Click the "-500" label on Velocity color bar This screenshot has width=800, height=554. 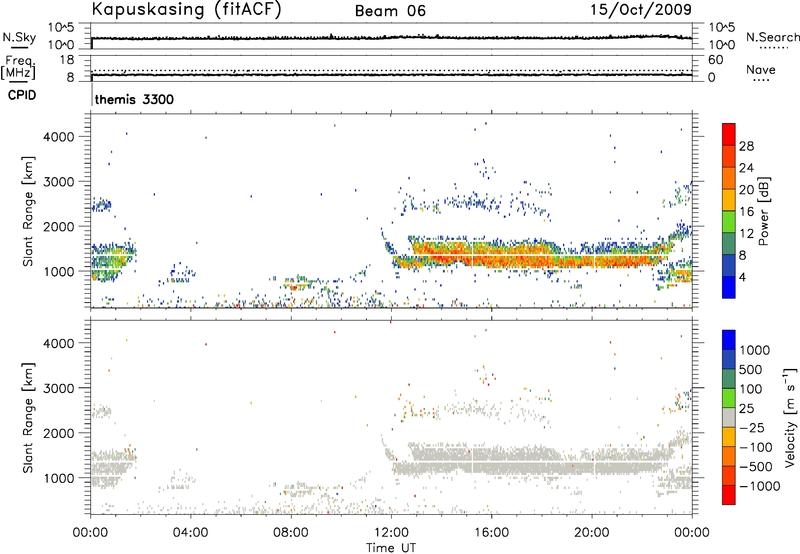[756, 467]
